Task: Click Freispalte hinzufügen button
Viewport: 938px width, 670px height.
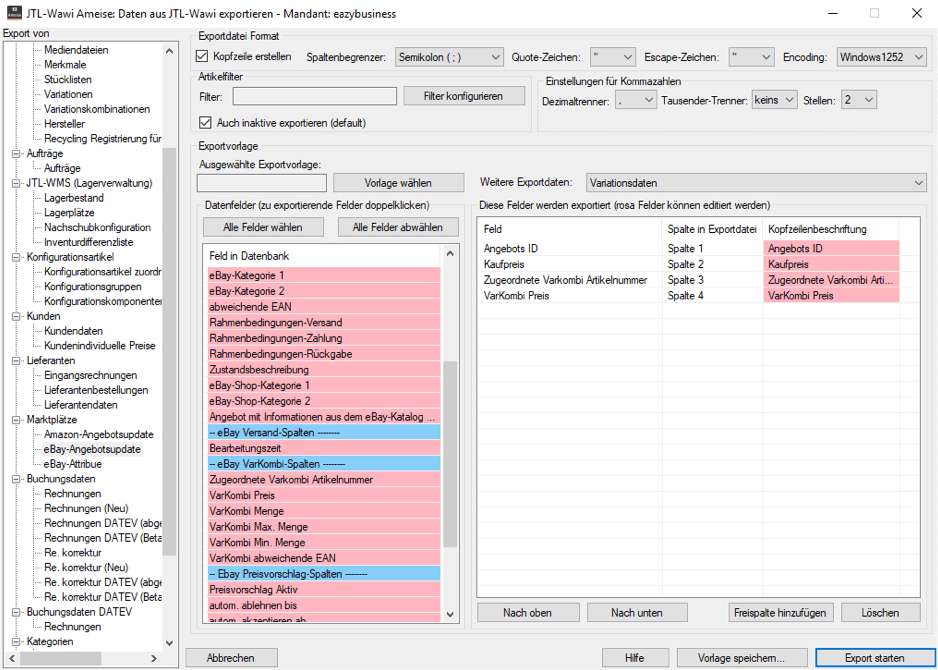Action: [x=780, y=613]
